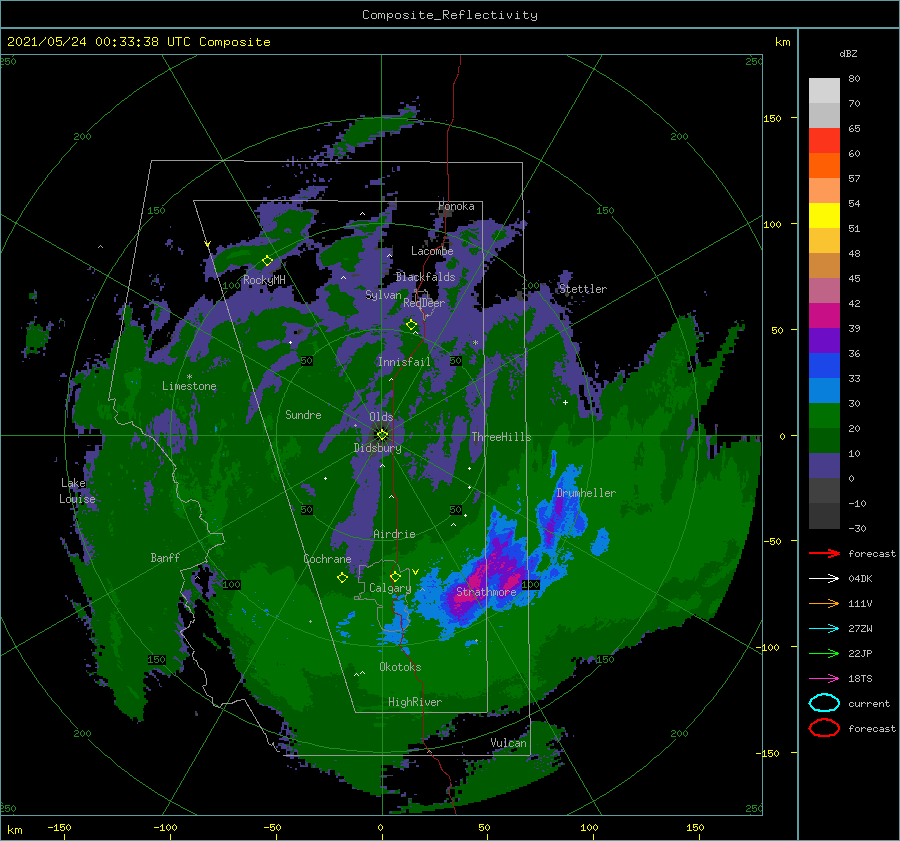
Task: Click the Airdrie city label
Action: [x=394, y=534]
